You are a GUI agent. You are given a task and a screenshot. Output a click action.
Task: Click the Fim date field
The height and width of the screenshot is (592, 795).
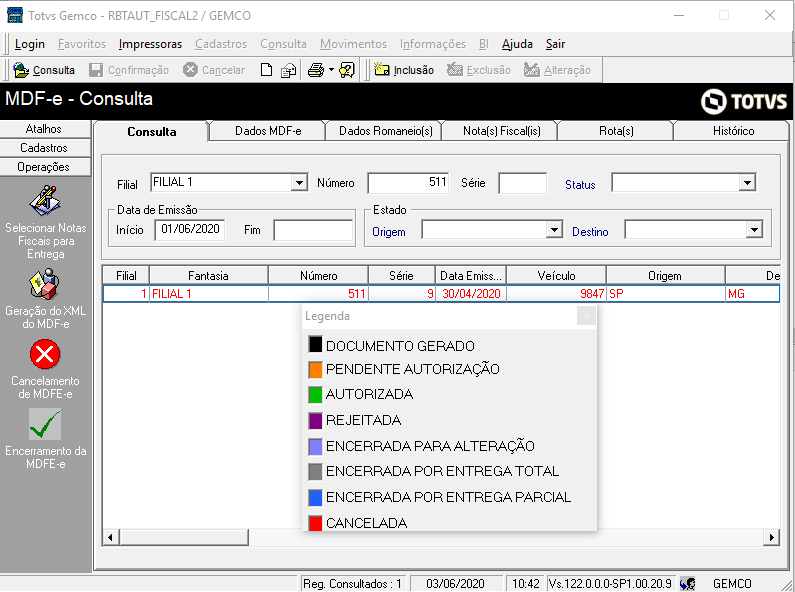point(313,230)
